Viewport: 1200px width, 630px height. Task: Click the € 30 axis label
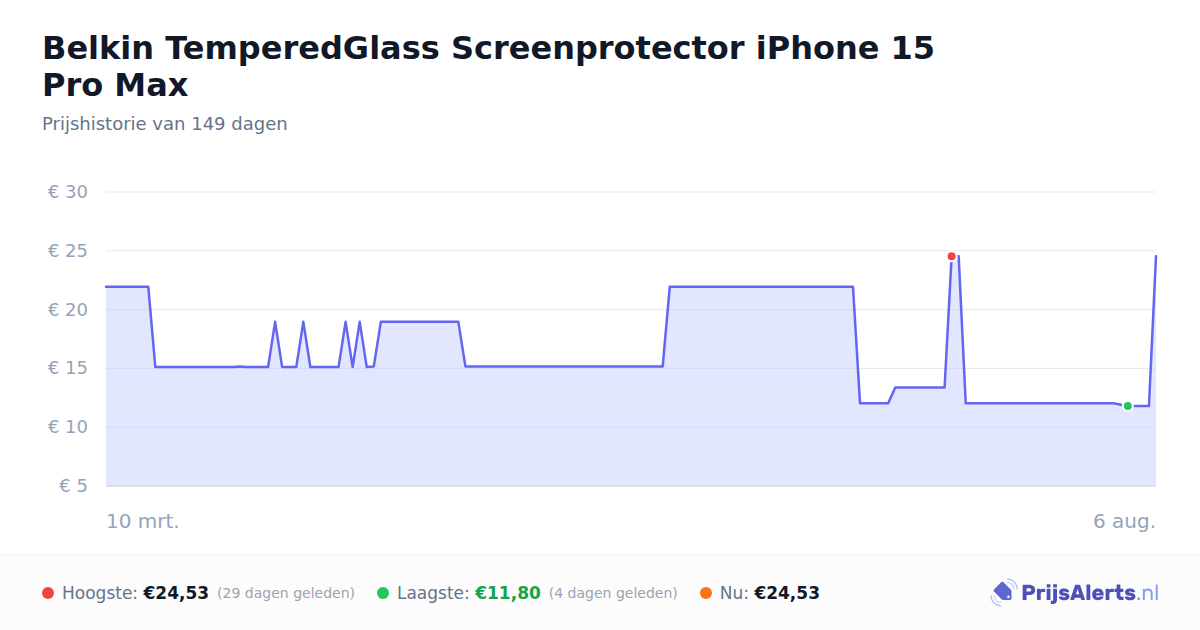tap(68, 191)
